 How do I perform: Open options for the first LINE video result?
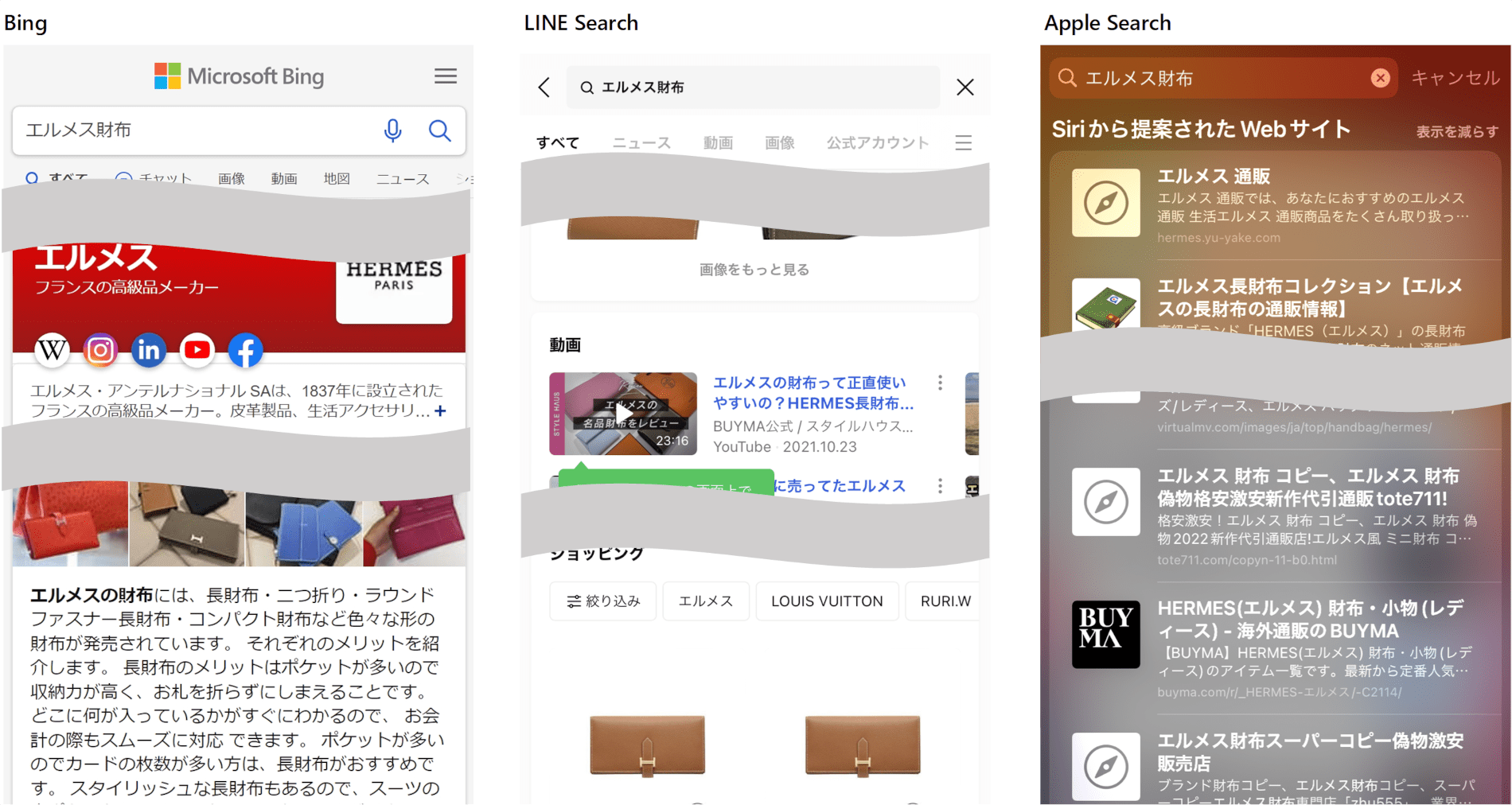pyautogui.click(x=940, y=383)
